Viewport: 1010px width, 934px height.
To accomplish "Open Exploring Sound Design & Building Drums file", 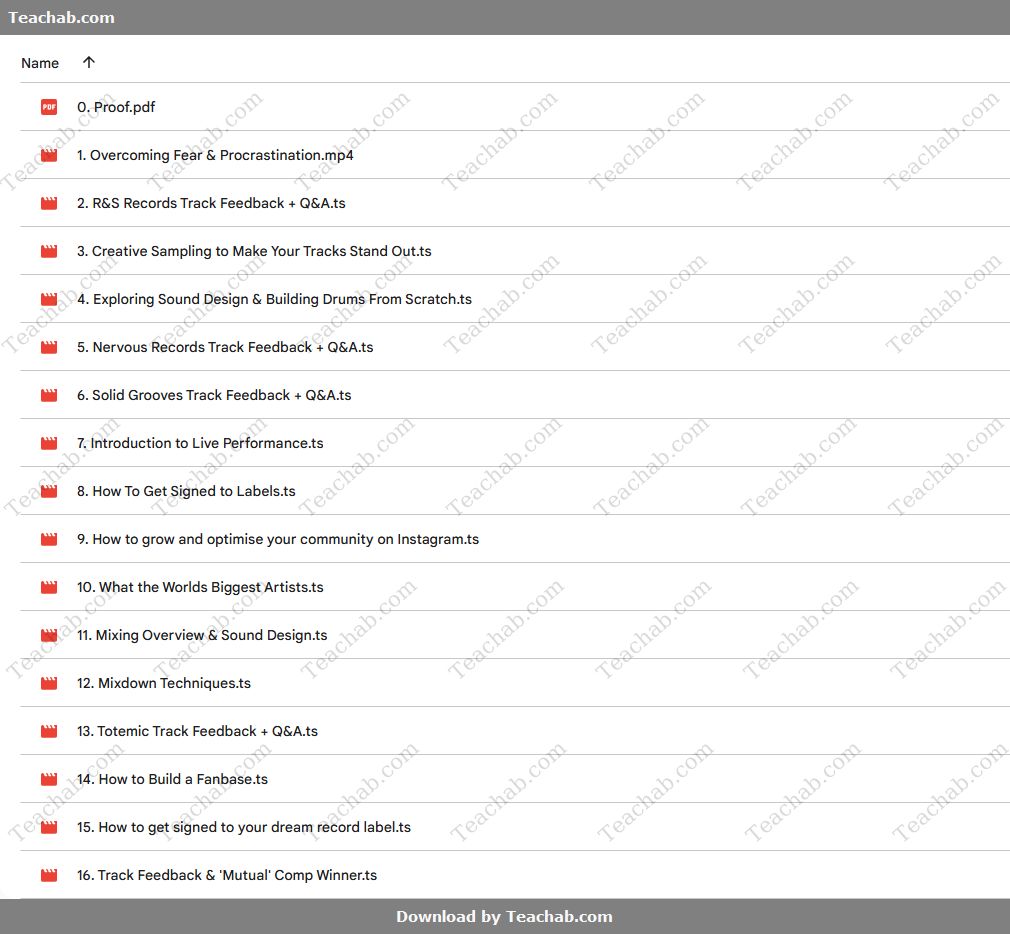I will click(274, 299).
